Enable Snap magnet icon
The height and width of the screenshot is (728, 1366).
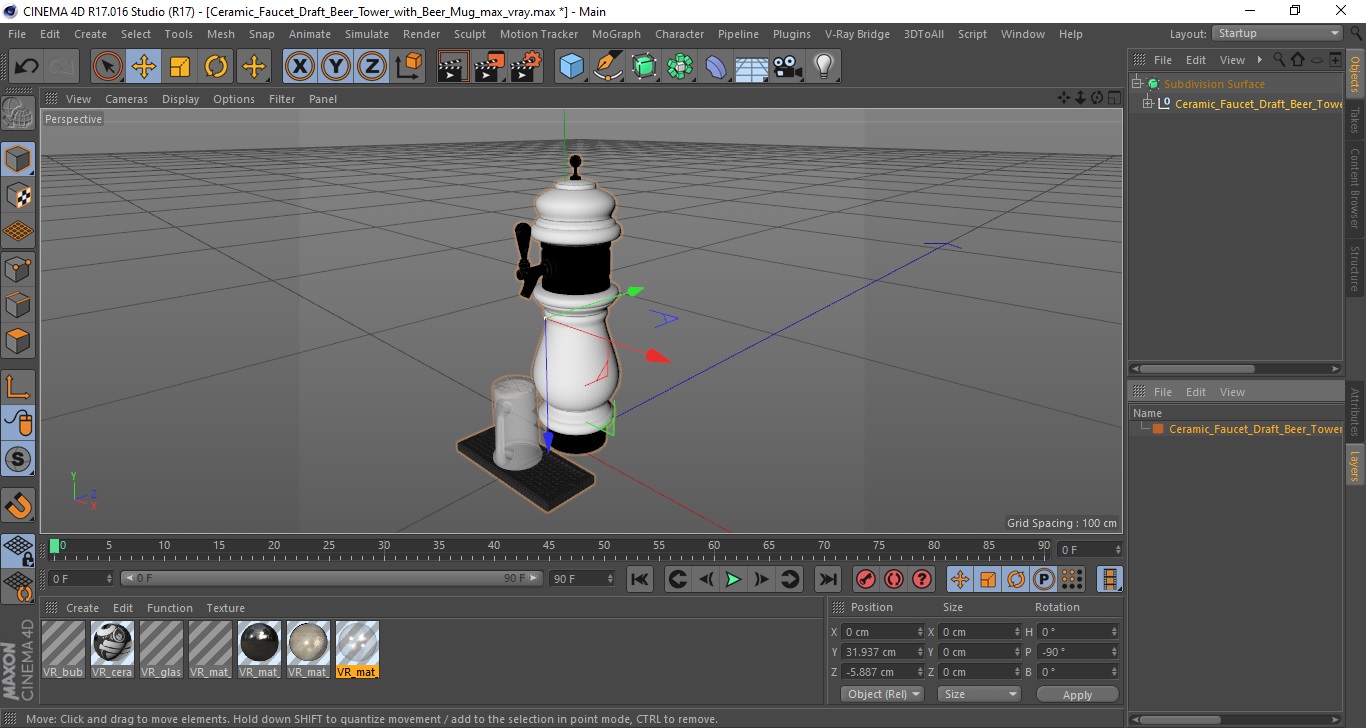coord(18,505)
